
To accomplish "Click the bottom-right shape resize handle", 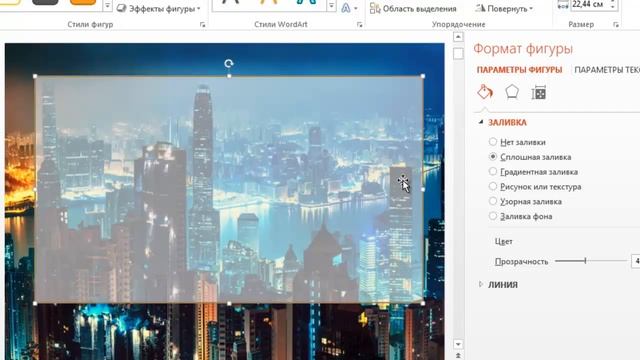I will pyautogui.click(x=423, y=303).
